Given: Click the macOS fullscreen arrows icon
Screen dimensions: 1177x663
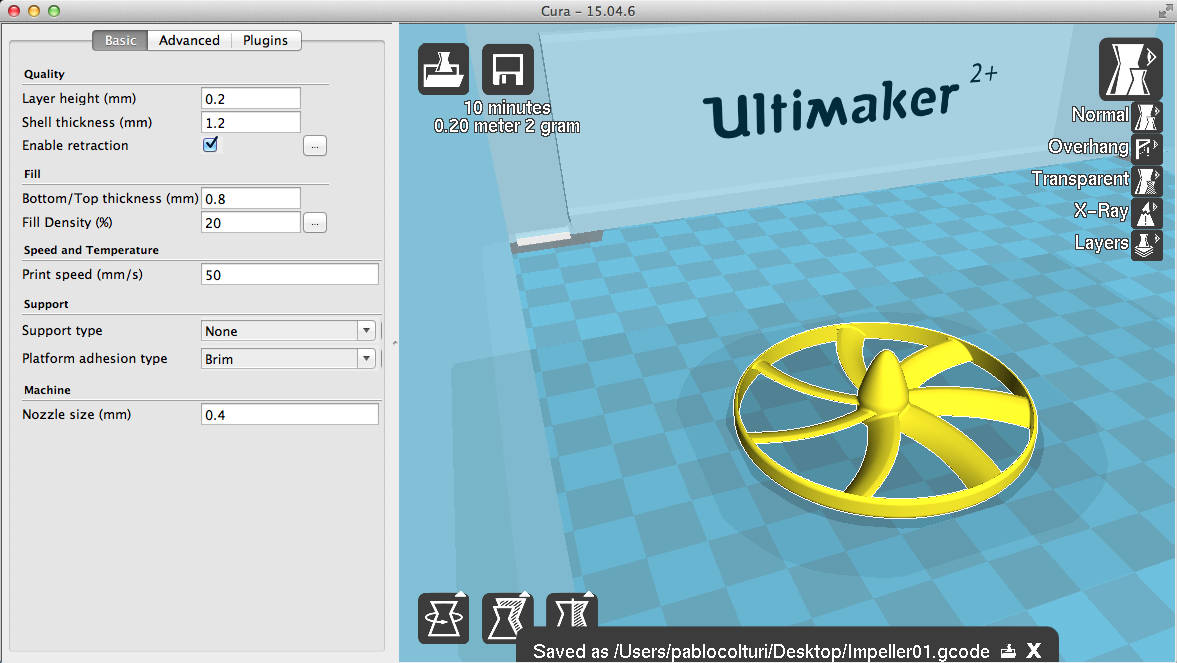Looking at the screenshot, I should click(1164, 11).
